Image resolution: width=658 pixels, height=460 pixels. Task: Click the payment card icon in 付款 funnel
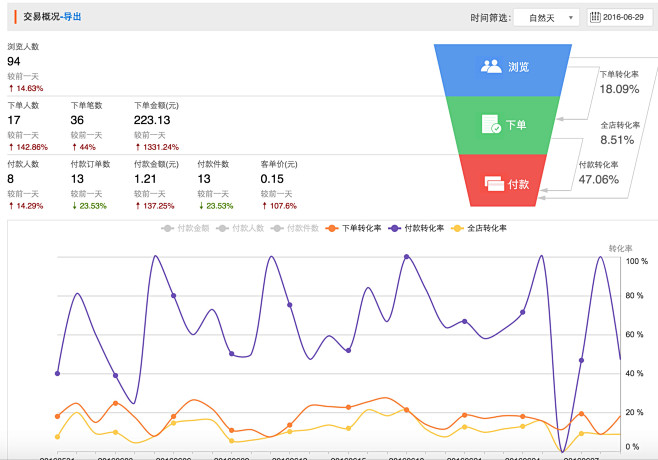(x=494, y=183)
